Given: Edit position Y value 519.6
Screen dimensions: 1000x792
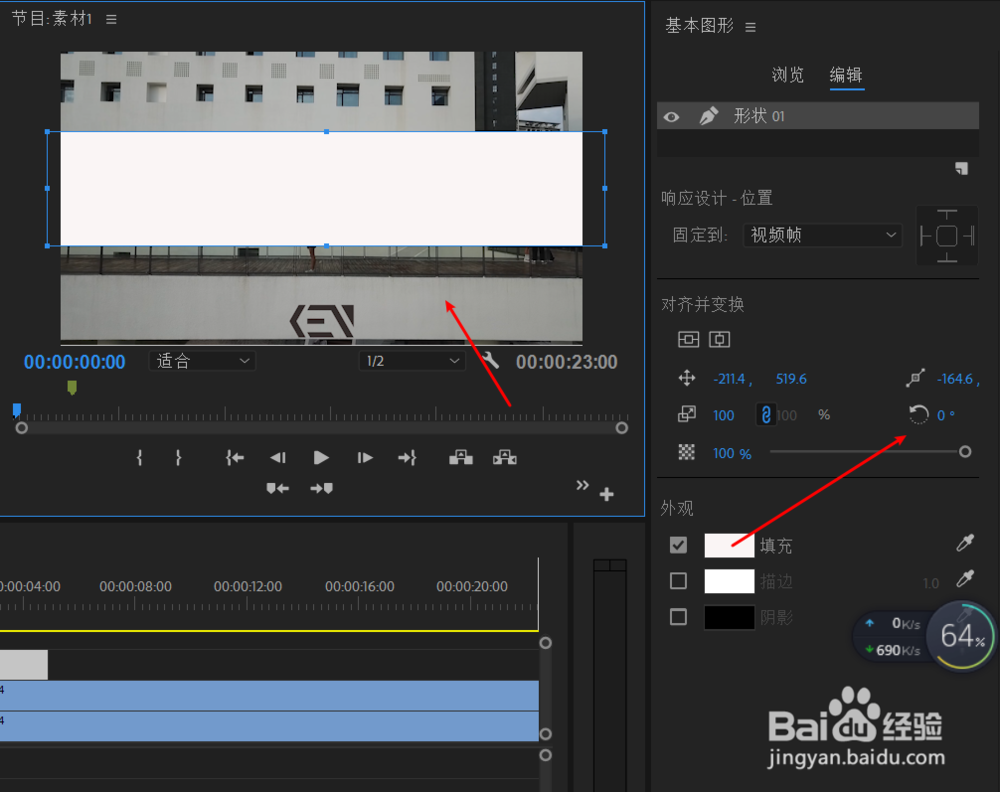Looking at the screenshot, I should [791, 379].
